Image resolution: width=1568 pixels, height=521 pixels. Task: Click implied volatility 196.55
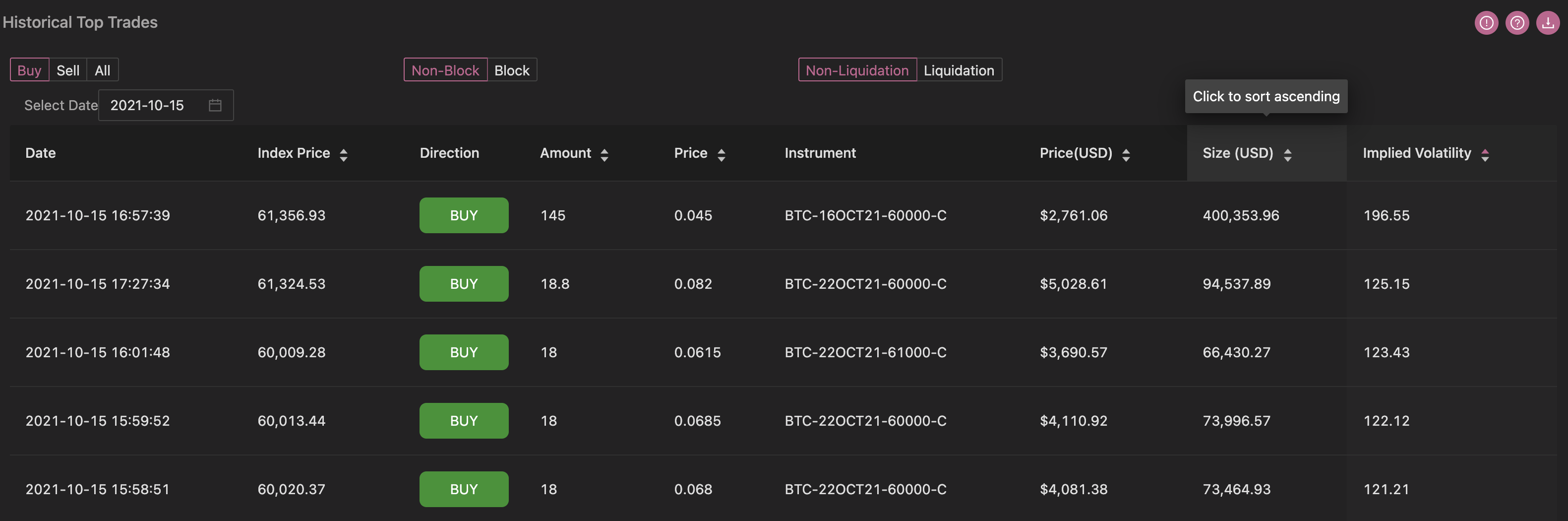[x=1386, y=216]
